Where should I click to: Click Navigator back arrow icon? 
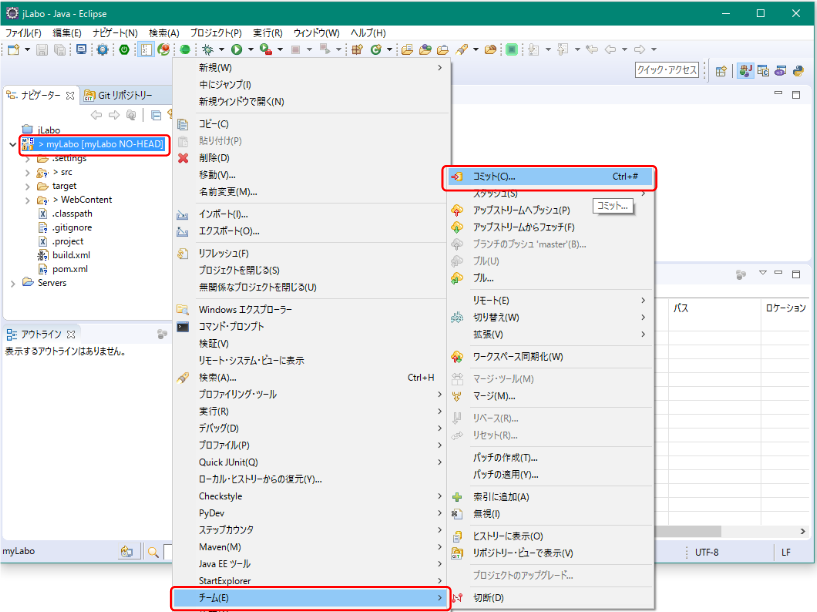click(x=96, y=115)
